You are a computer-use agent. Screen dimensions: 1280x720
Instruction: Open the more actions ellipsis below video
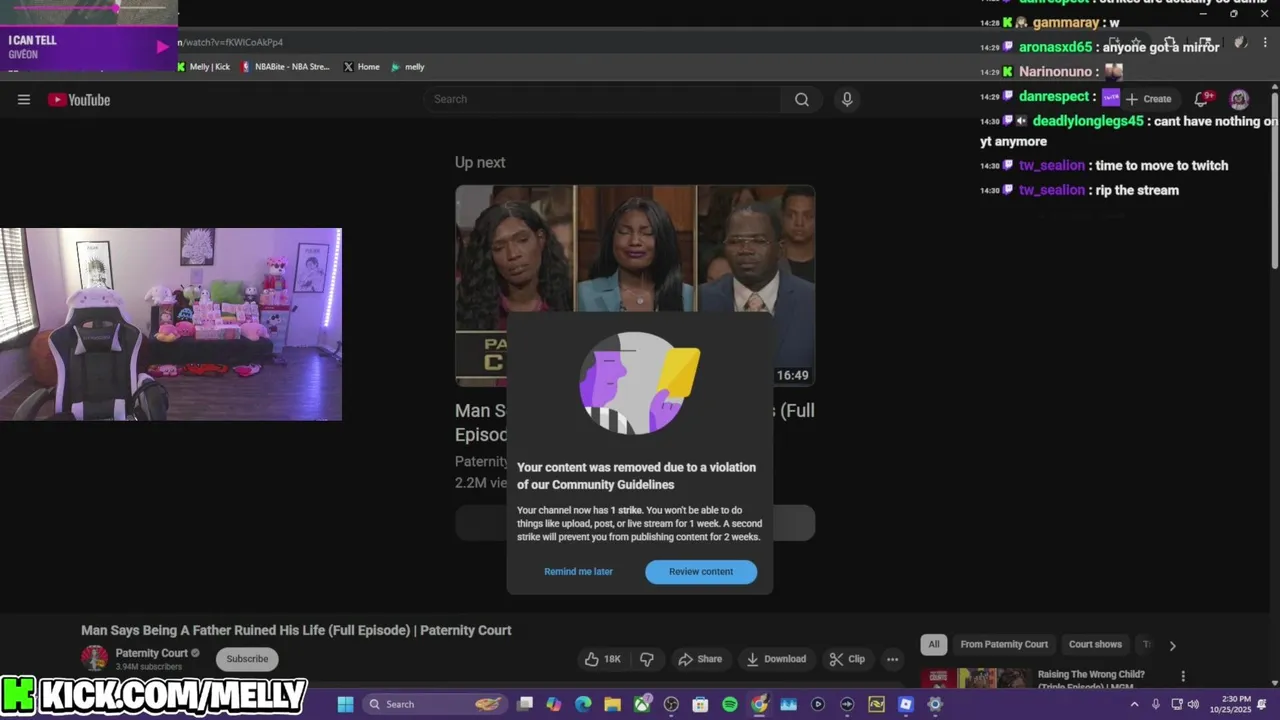[x=892, y=659]
